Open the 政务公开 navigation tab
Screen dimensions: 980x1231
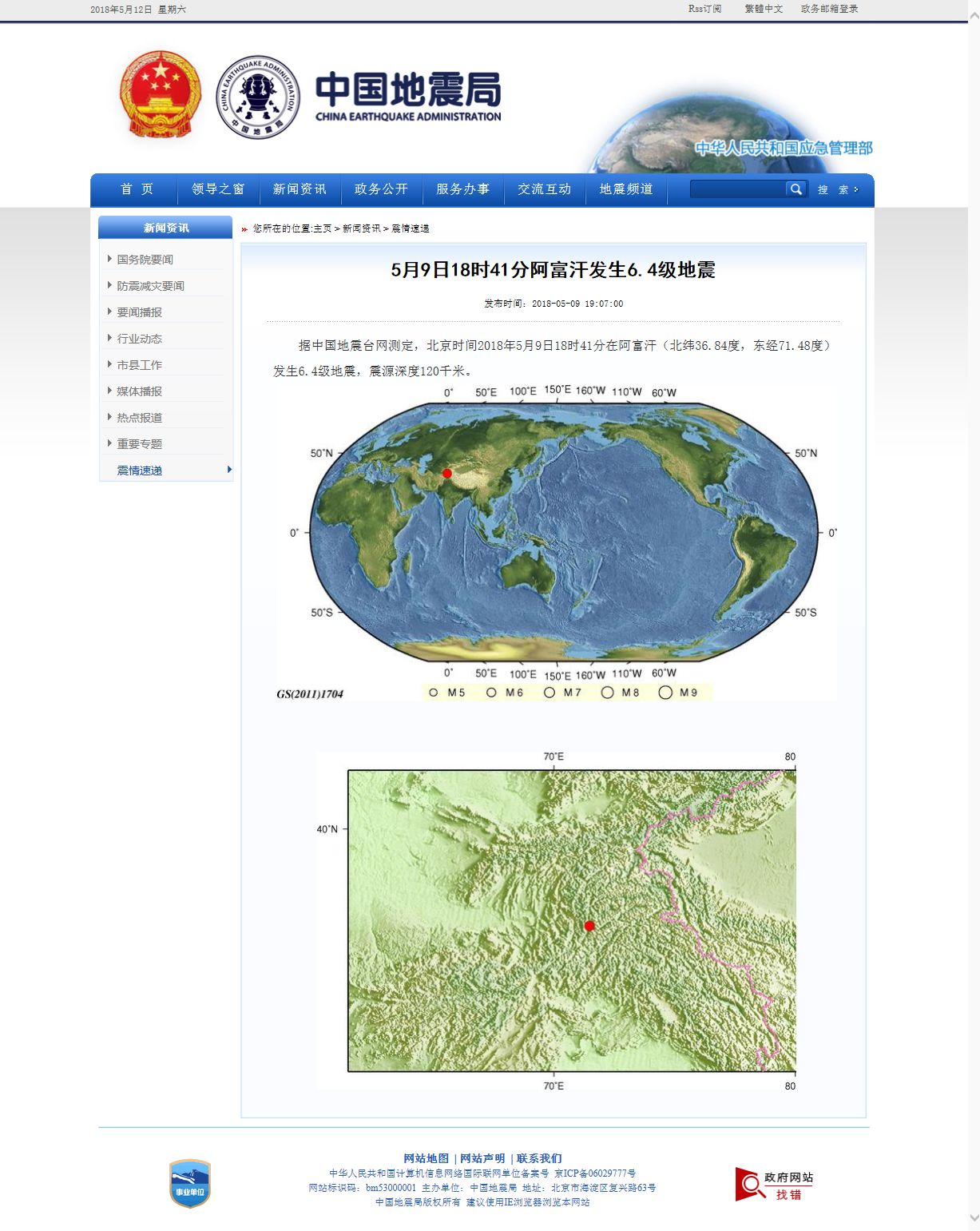[381, 189]
